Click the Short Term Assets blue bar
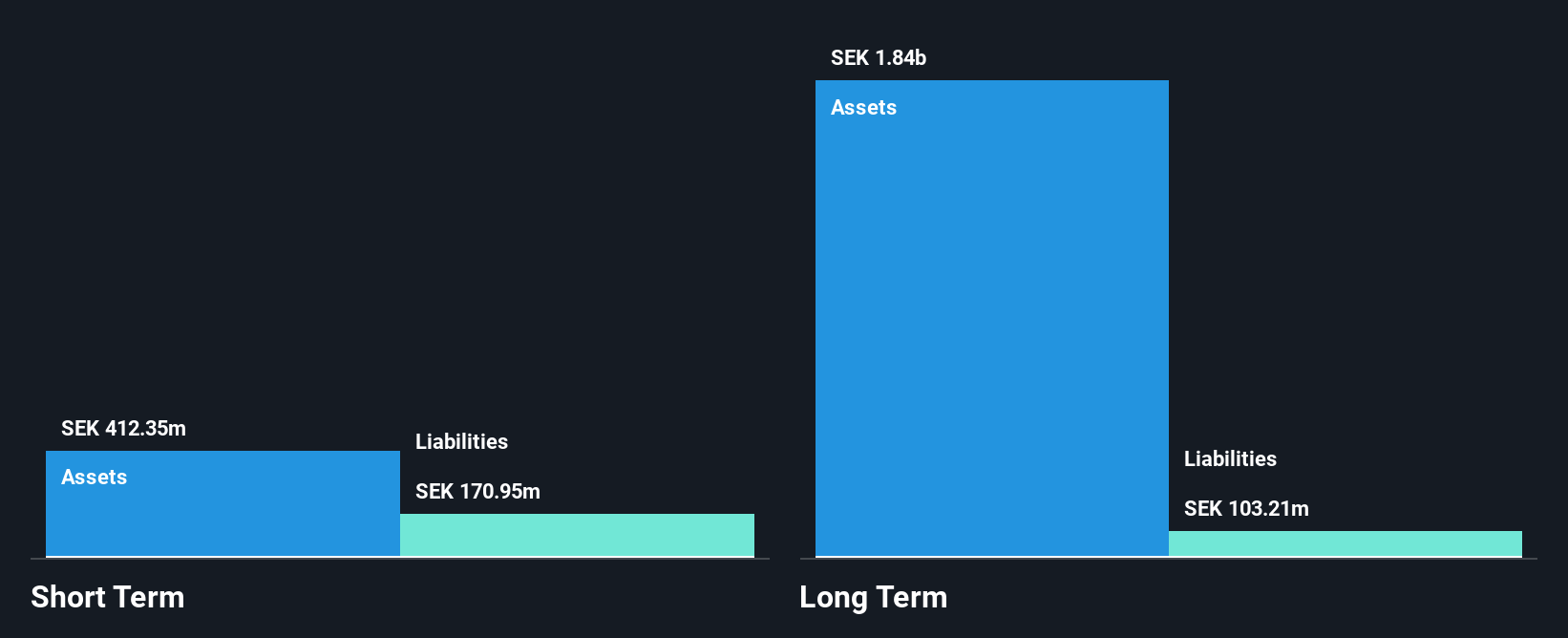The width and height of the screenshot is (1568, 638). point(222,503)
